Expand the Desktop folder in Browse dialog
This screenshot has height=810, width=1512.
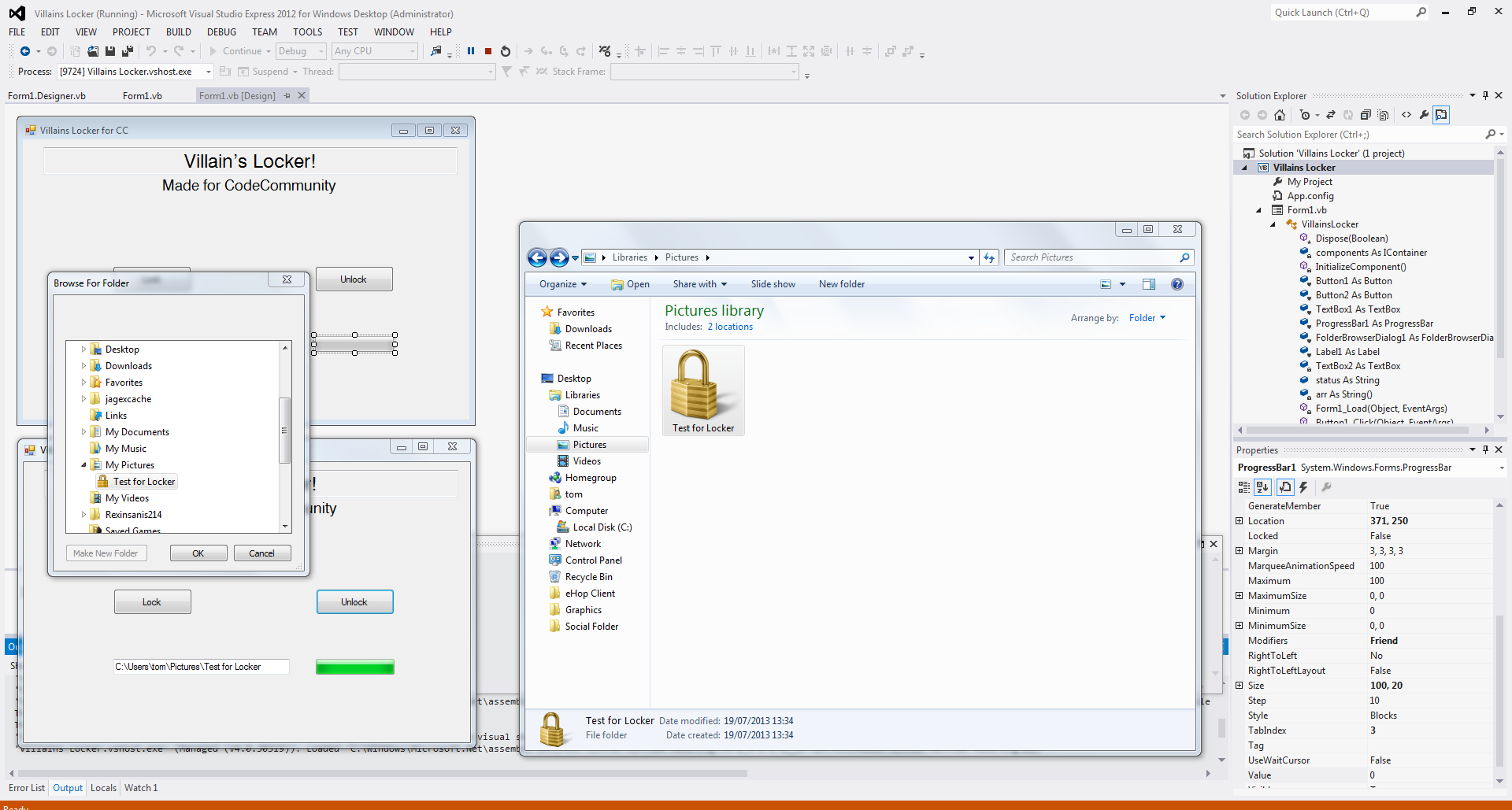coord(83,350)
